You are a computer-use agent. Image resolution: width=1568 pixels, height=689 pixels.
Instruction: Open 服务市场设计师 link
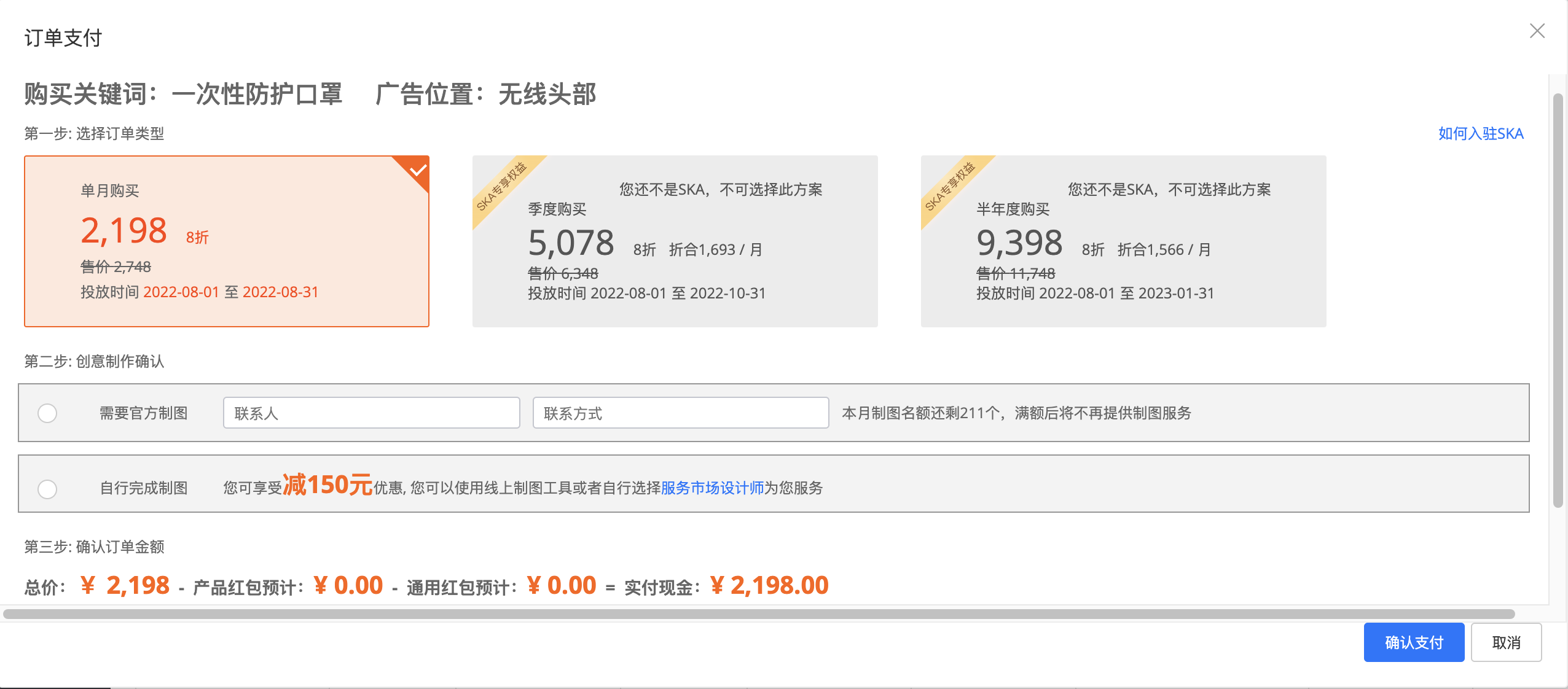(711, 488)
